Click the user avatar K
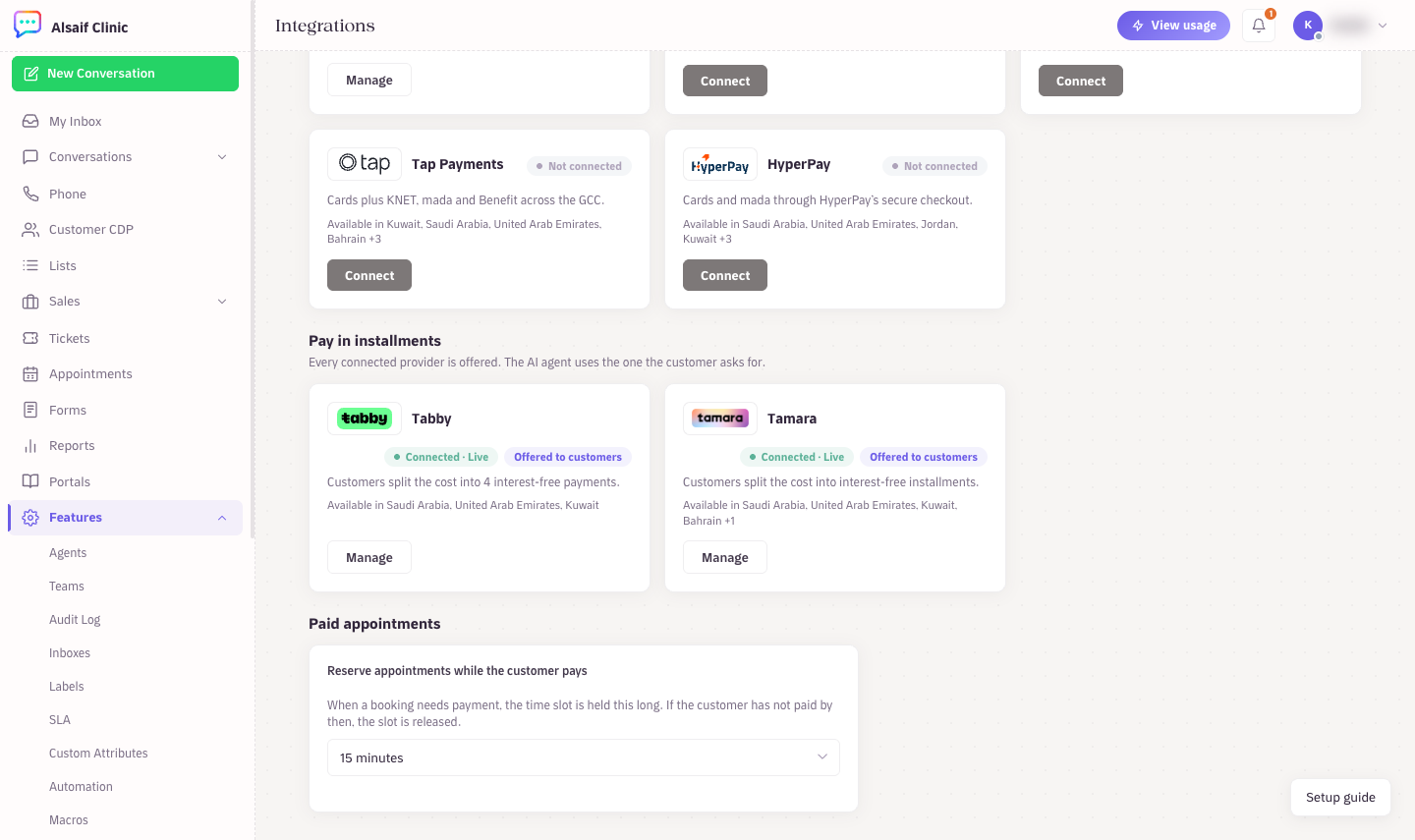 pos(1308,26)
